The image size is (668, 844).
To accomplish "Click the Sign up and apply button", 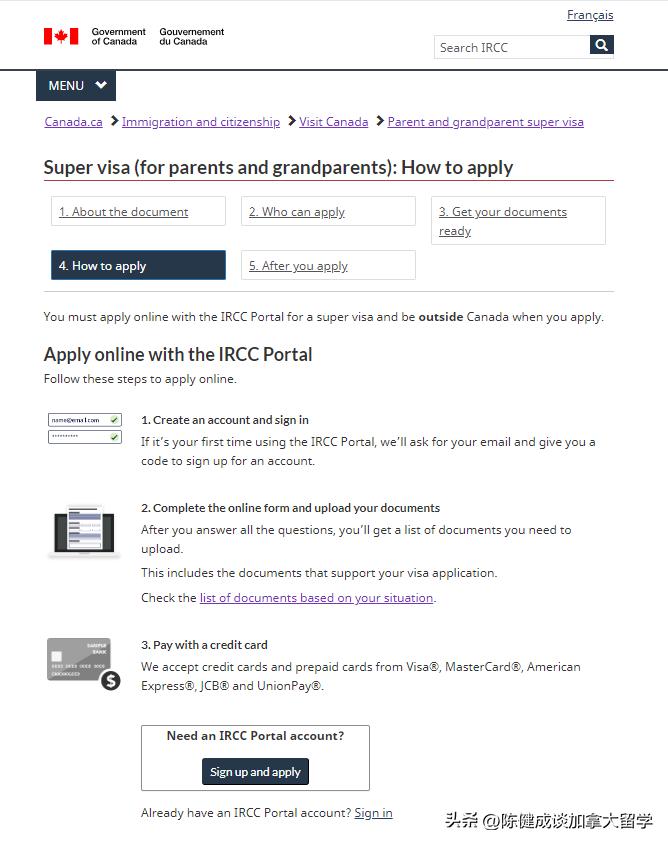I will coord(255,771).
